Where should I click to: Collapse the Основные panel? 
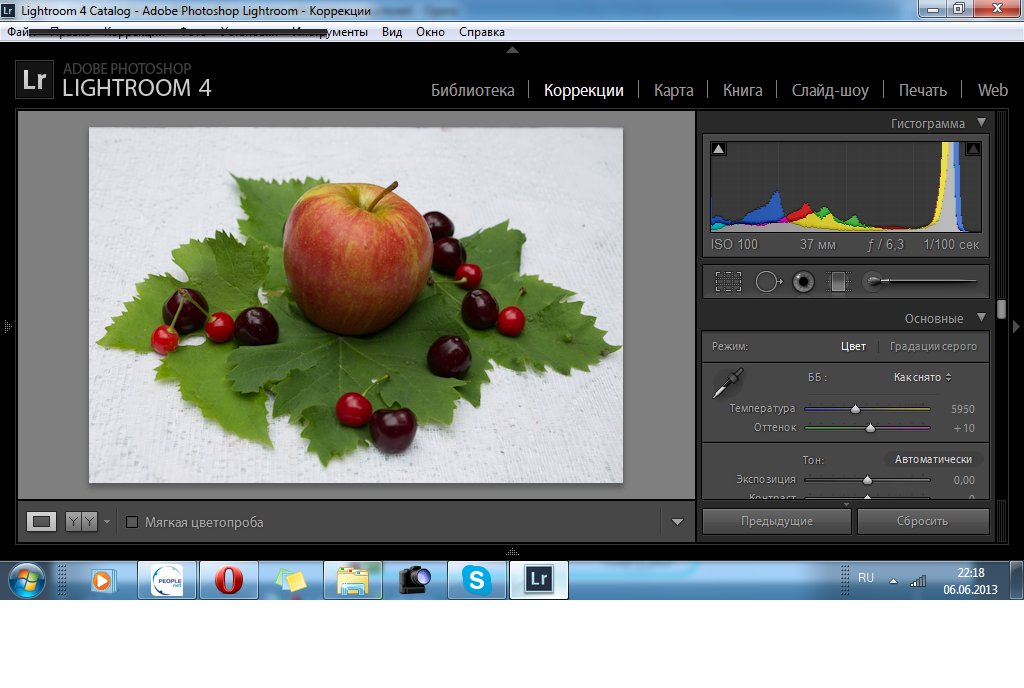tap(981, 318)
